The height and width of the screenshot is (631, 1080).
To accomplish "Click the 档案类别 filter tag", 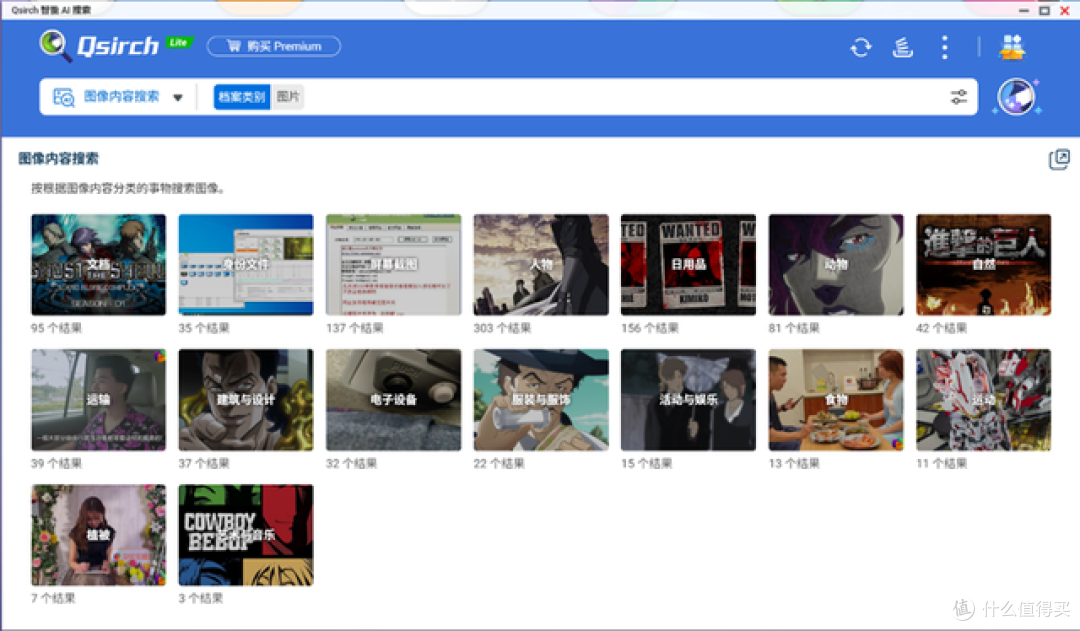I will [242, 97].
